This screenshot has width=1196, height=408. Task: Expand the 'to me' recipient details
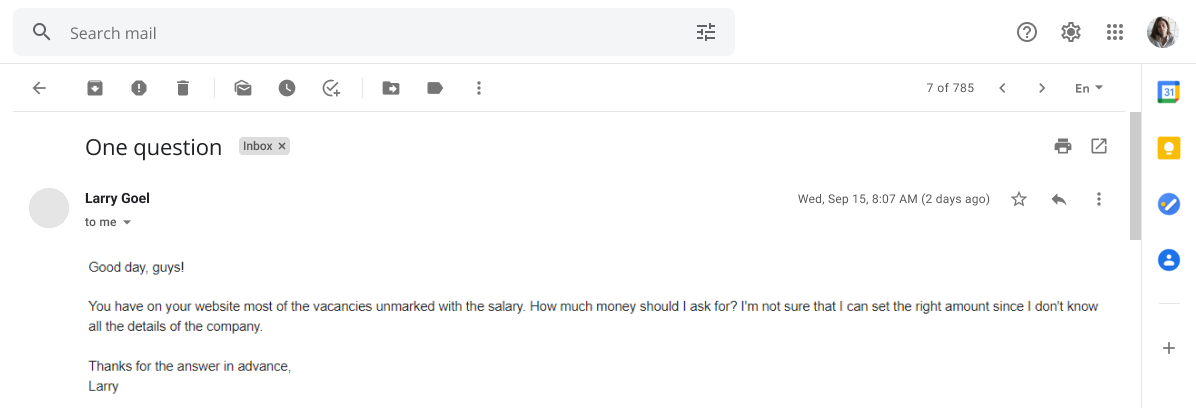tap(127, 222)
